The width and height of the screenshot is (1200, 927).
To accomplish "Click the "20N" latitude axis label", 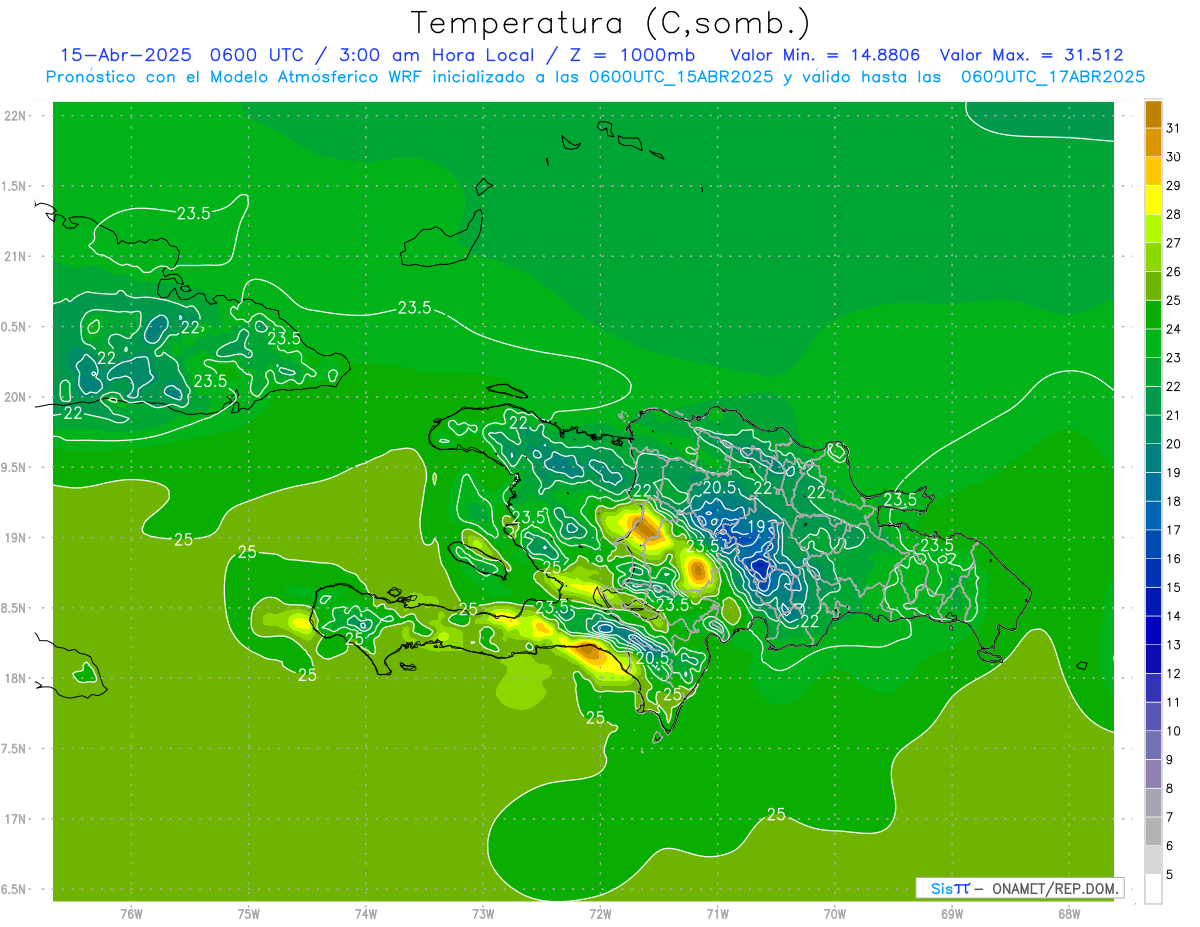I will coord(15,397).
